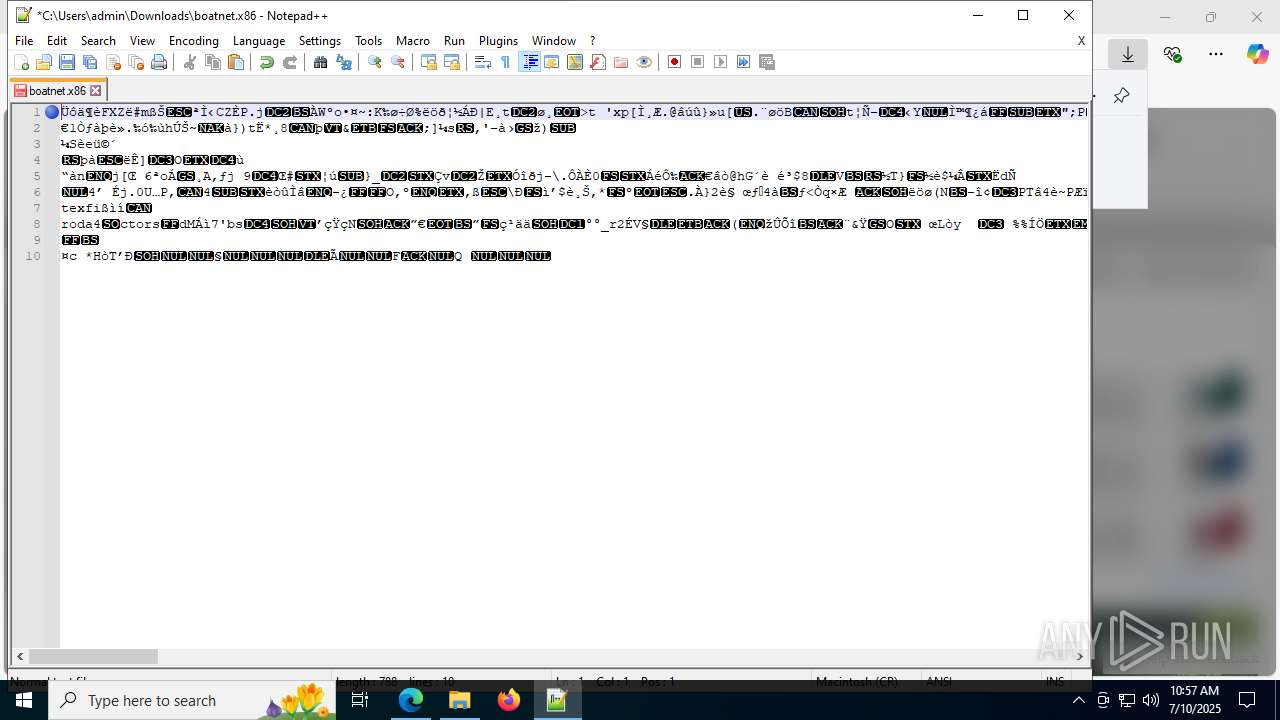Save the current file
The width and height of the screenshot is (1280, 720).
(67, 62)
